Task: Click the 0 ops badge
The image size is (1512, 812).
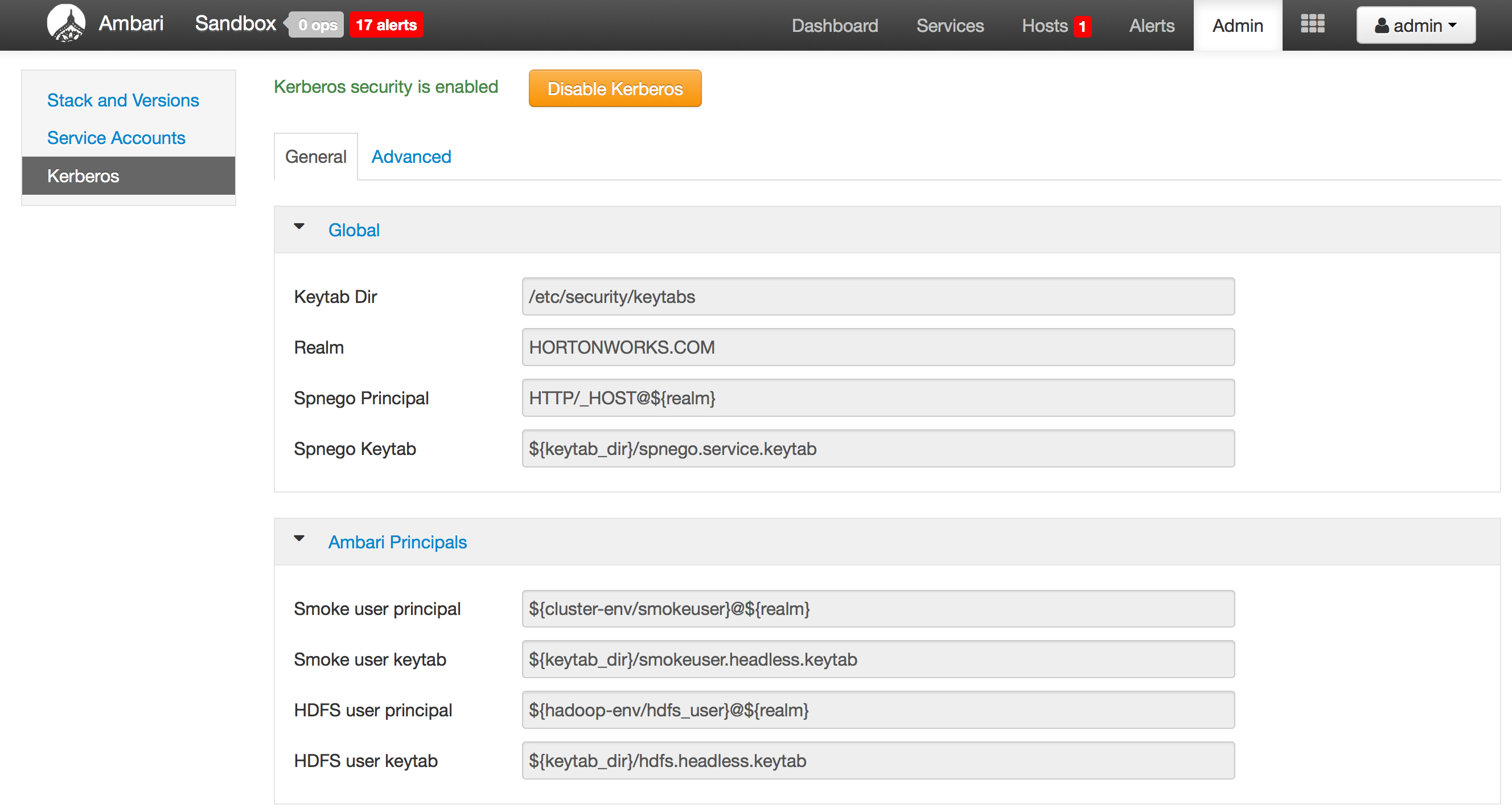Action: pyautogui.click(x=317, y=24)
